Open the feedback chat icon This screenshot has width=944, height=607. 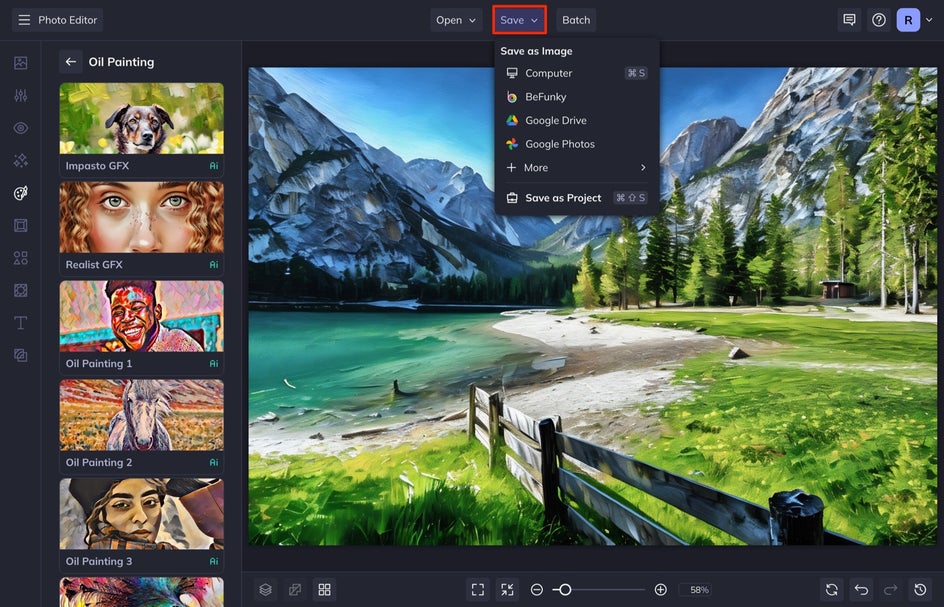[849, 20]
